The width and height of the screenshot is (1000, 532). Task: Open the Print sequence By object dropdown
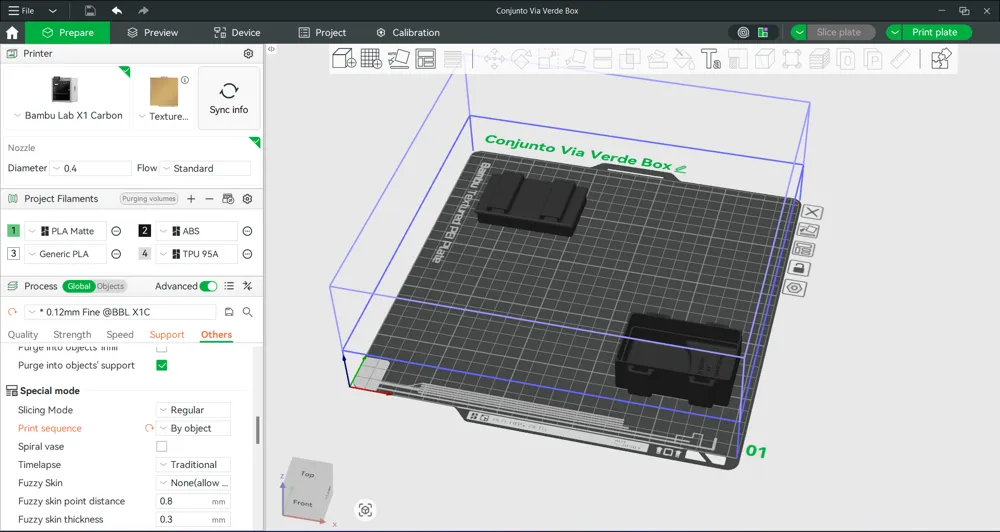point(193,429)
